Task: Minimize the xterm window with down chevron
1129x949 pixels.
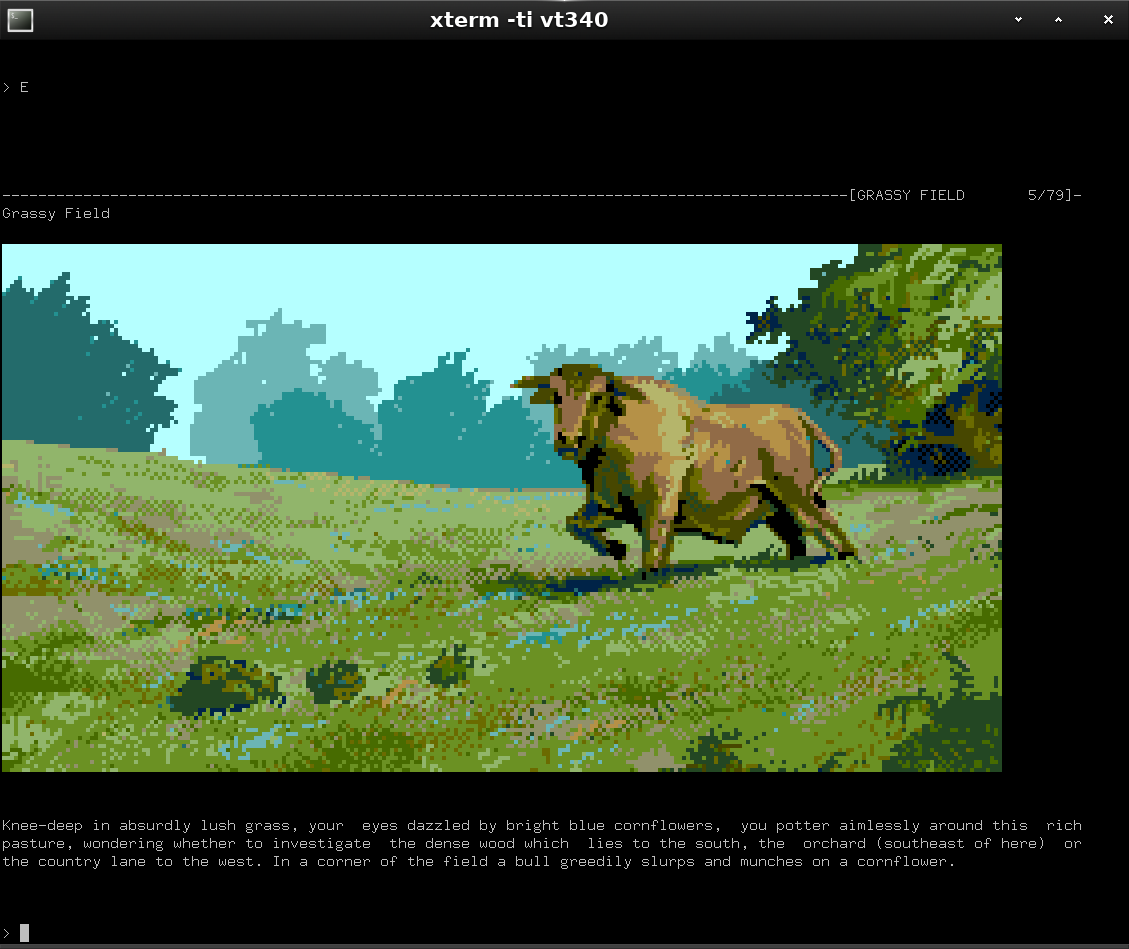Action: [x=1019, y=20]
